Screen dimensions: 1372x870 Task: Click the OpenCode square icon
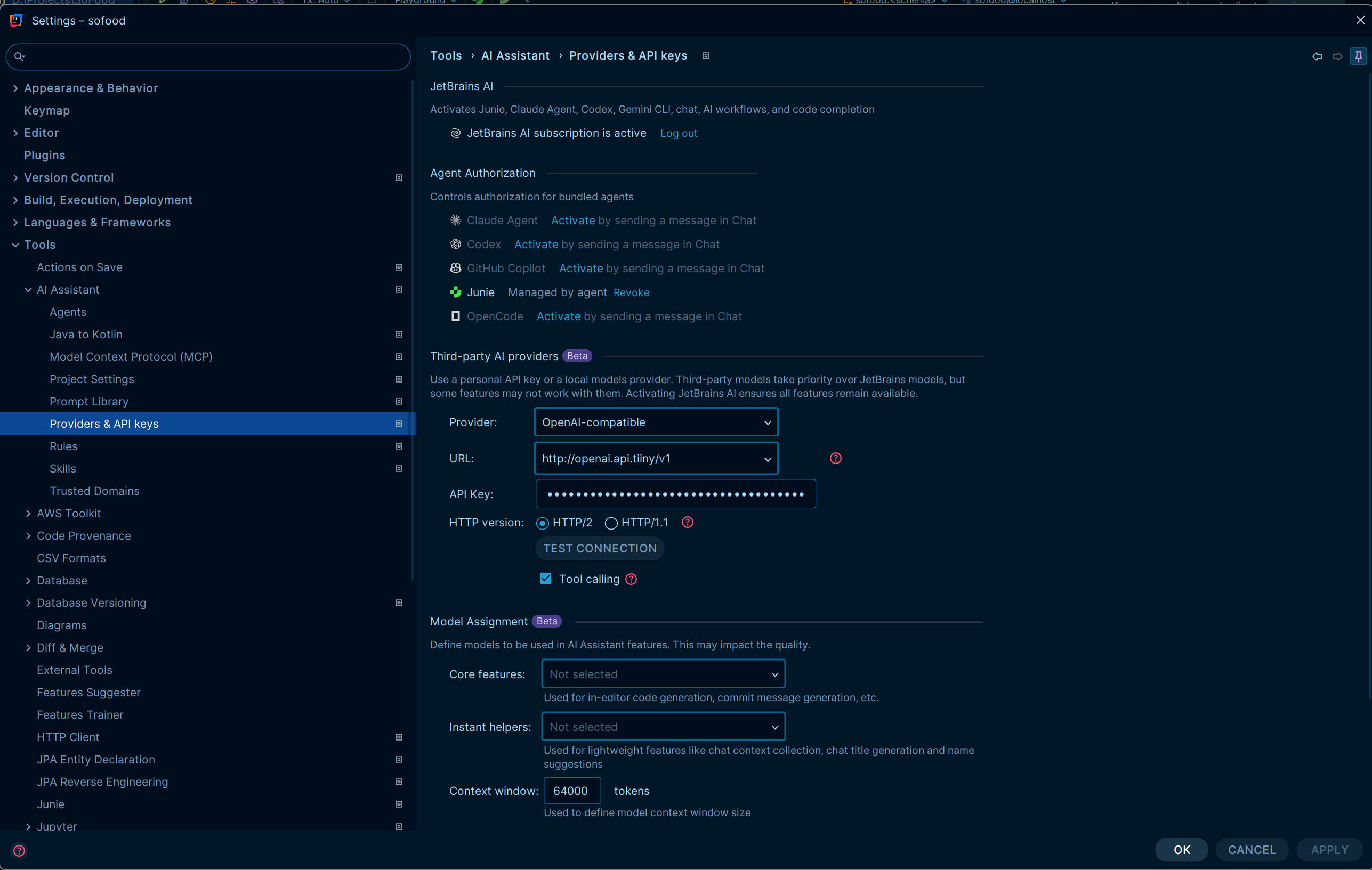455,316
